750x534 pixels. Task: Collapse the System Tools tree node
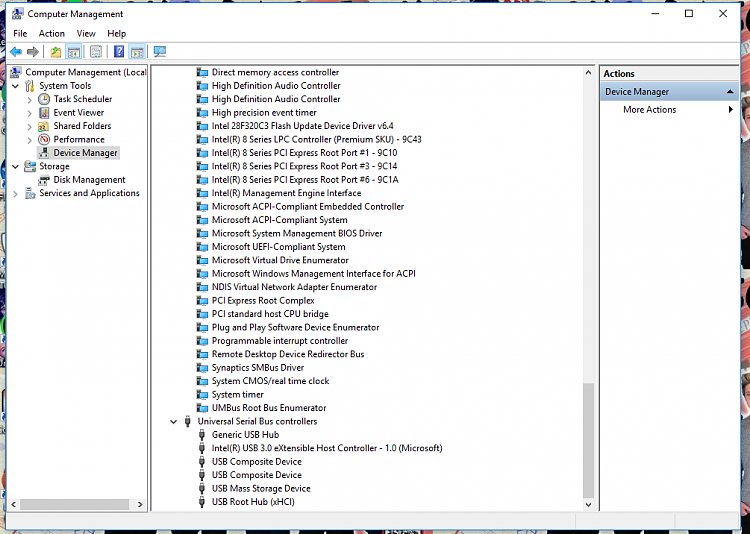click(15, 86)
